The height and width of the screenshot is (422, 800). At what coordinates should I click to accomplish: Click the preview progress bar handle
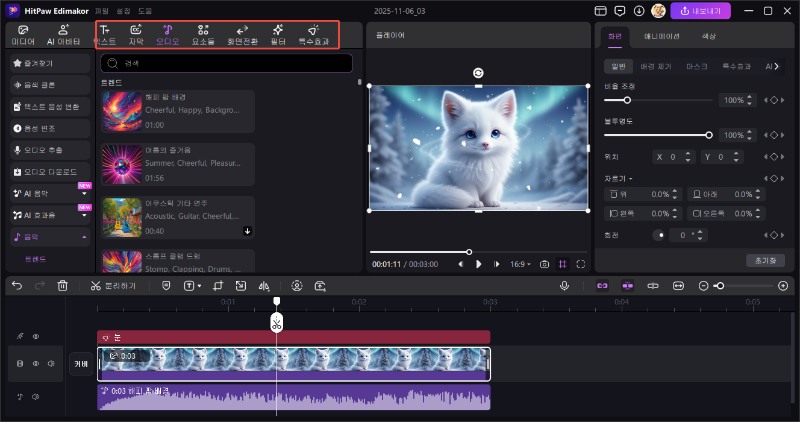[469, 252]
